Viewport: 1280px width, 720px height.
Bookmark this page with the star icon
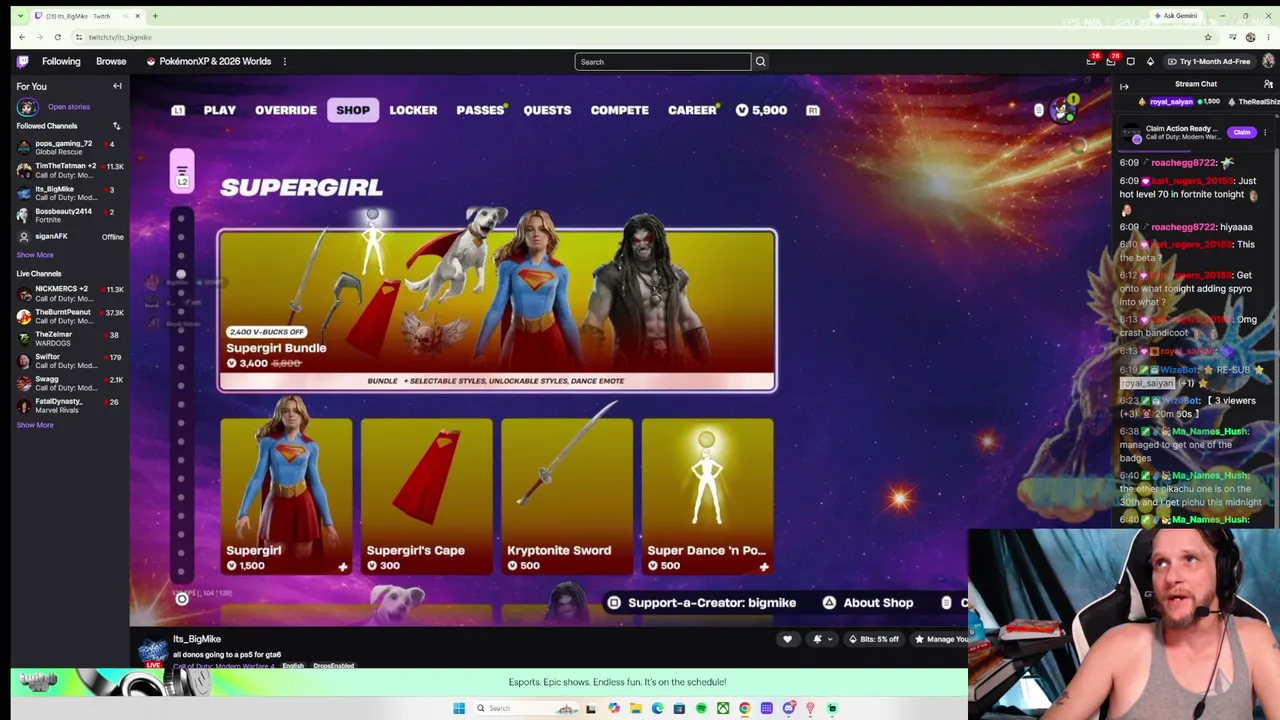pyautogui.click(x=1208, y=37)
